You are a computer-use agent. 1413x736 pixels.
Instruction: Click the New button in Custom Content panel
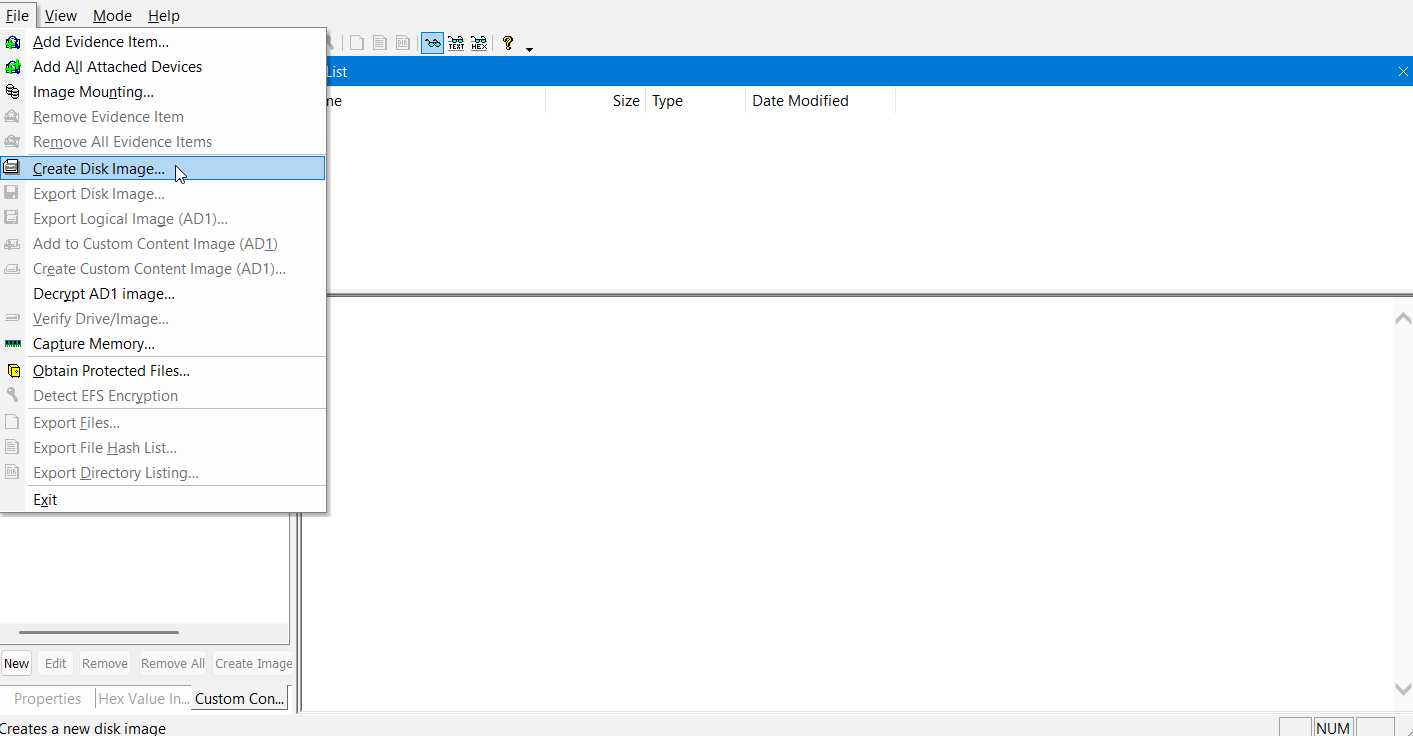tap(16, 663)
